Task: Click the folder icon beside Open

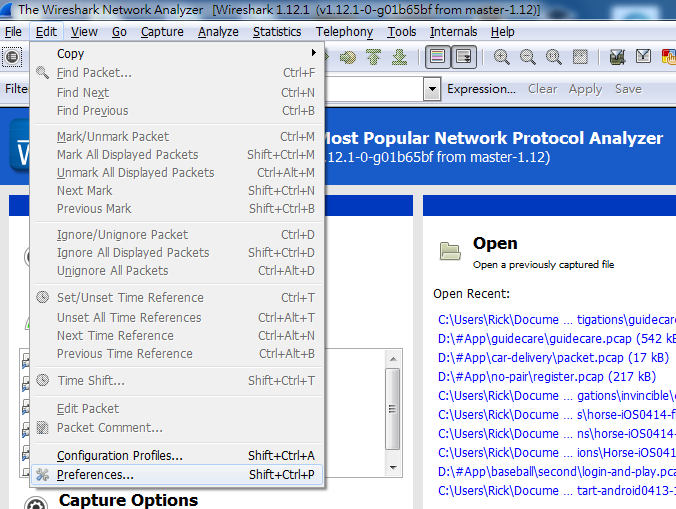Action: pyautogui.click(x=450, y=251)
